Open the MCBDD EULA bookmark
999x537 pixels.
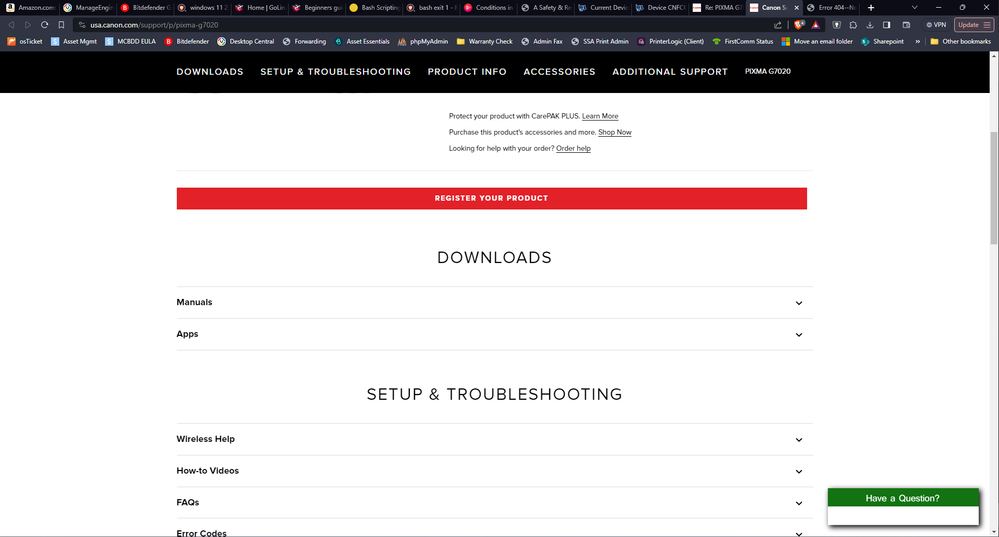pos(130,41)
